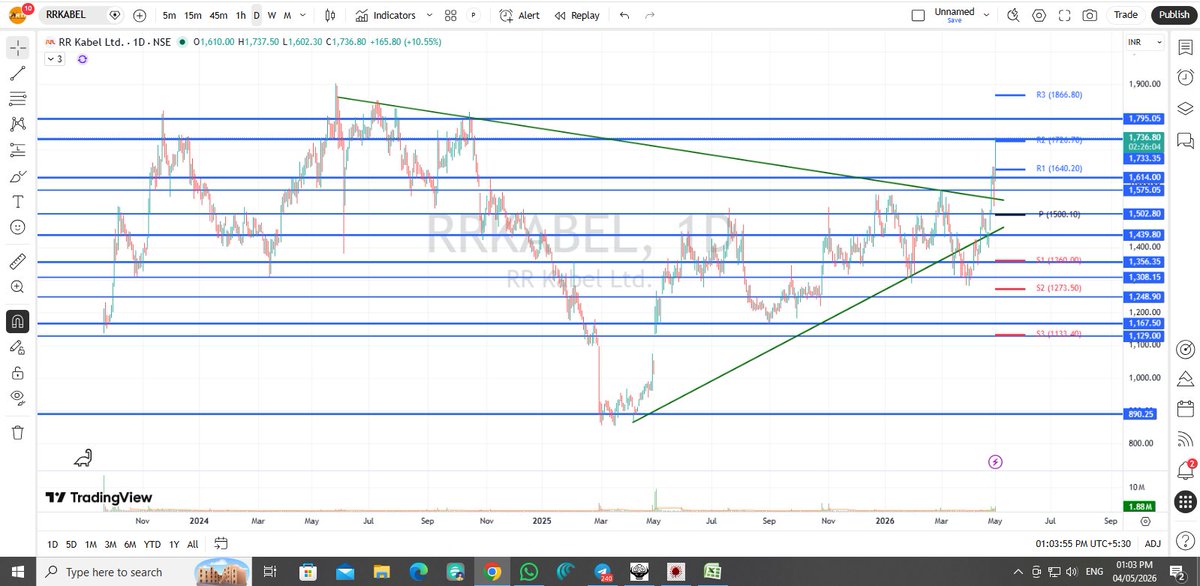Open the alerts clock panel
This screenshot has width=1200, height=586.
click(x=1186, y=78)
